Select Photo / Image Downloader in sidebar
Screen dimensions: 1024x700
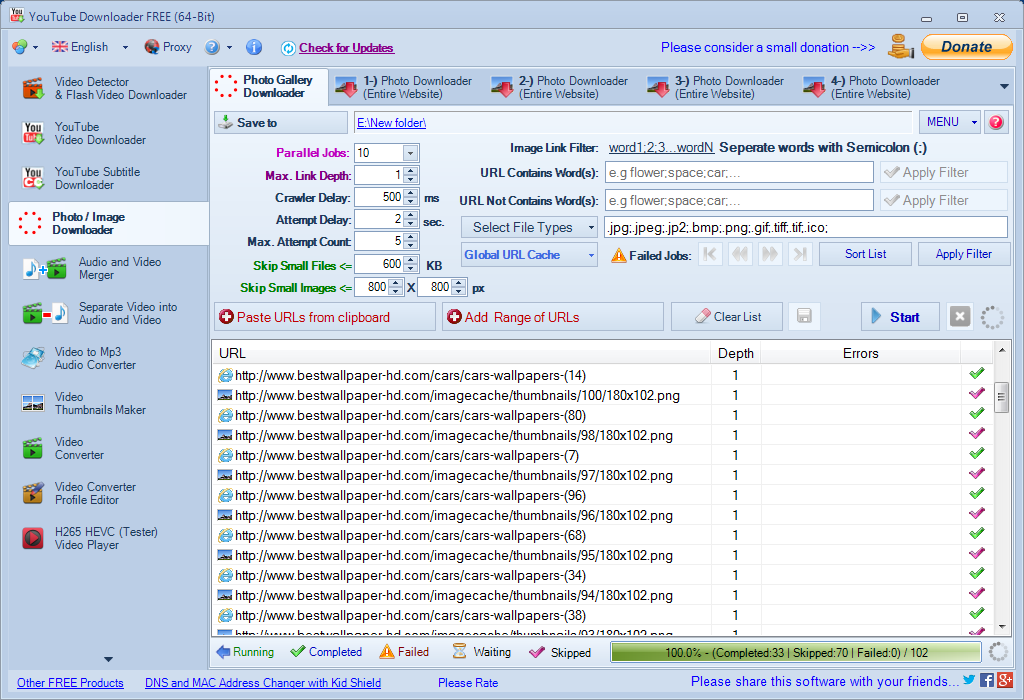[x=108, y=223]
